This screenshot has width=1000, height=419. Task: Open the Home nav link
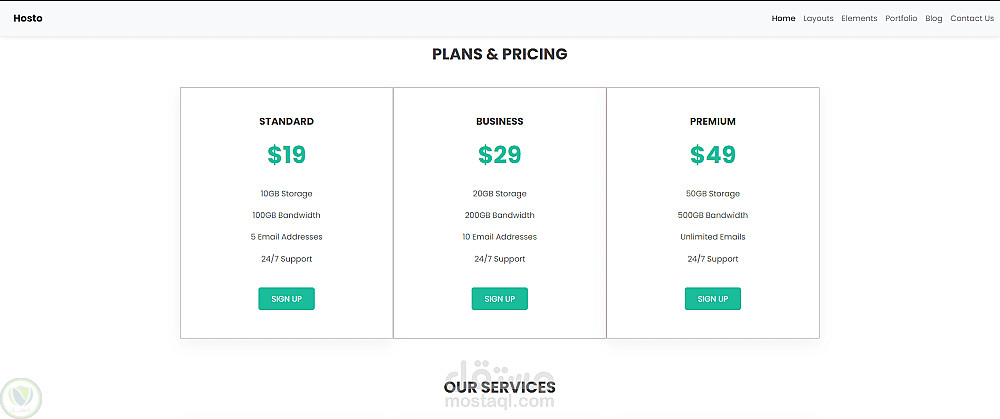click(x=783, y=18)
